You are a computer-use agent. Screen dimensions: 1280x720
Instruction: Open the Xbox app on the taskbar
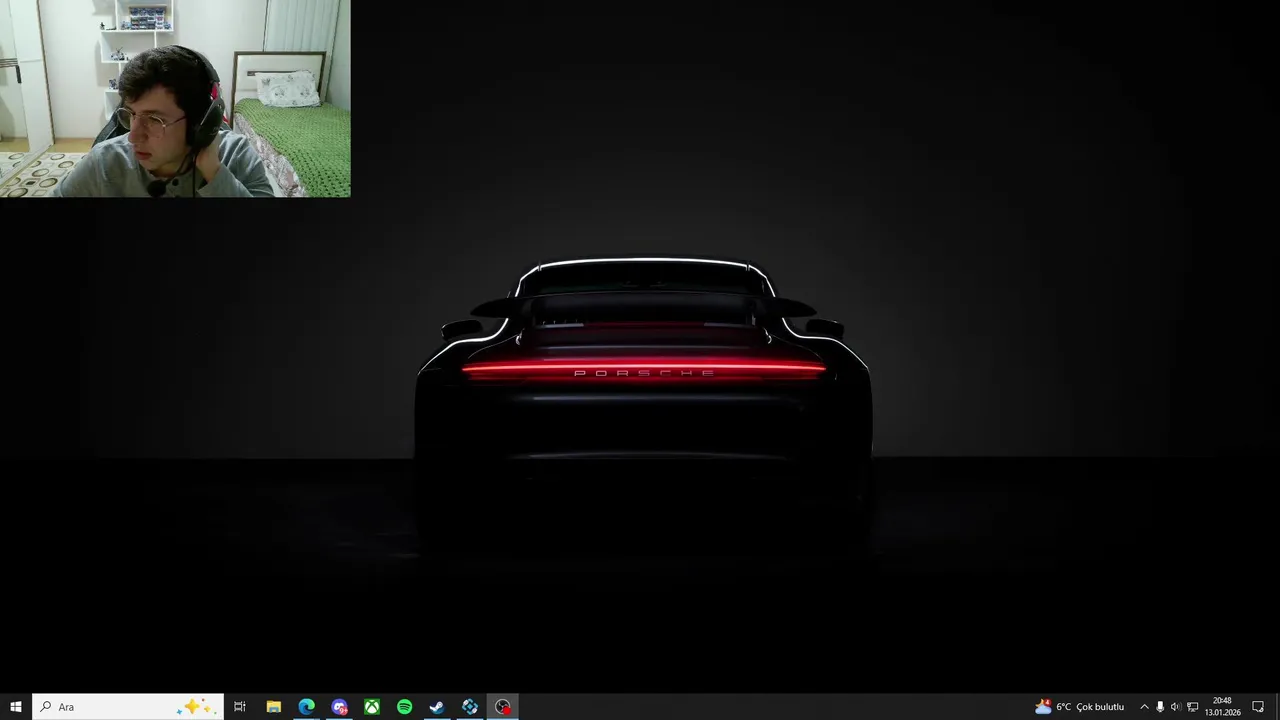[x=372, y=707]
